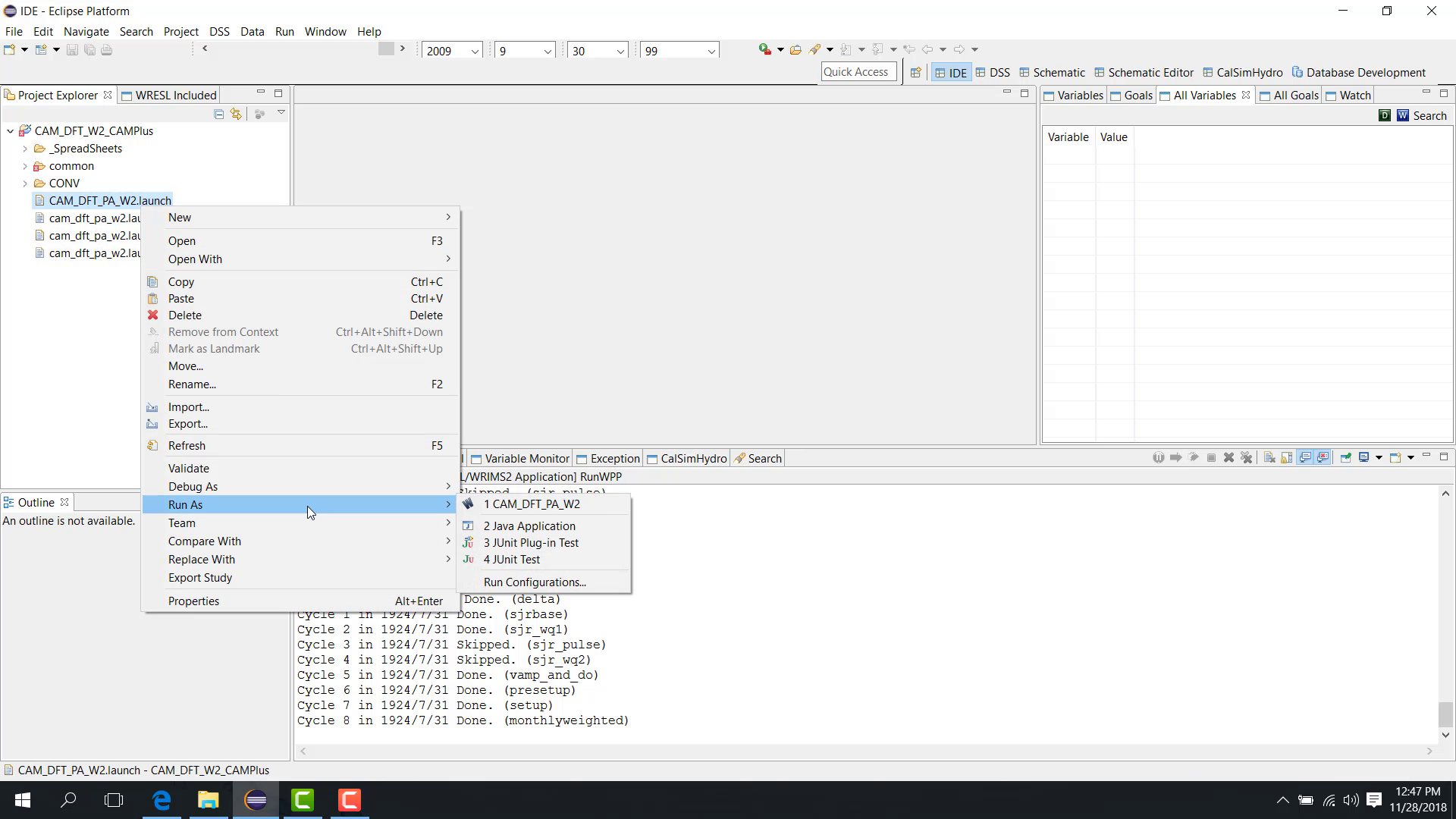Expand the _SpreadSheets folder
The height and width of the screenshot is (819, 1456).
(x=25, y=149)
